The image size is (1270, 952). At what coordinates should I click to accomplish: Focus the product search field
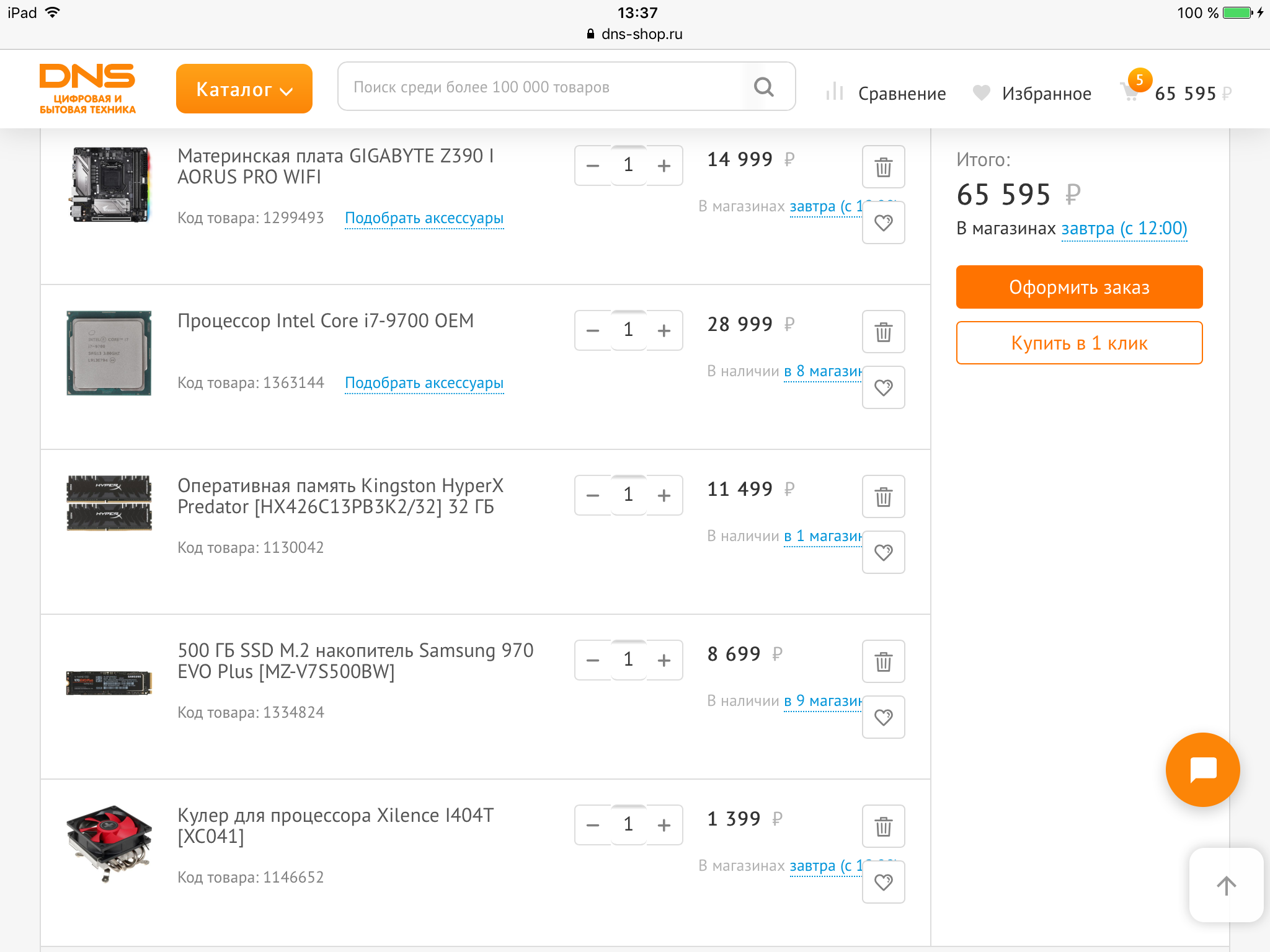coord(540,87)
